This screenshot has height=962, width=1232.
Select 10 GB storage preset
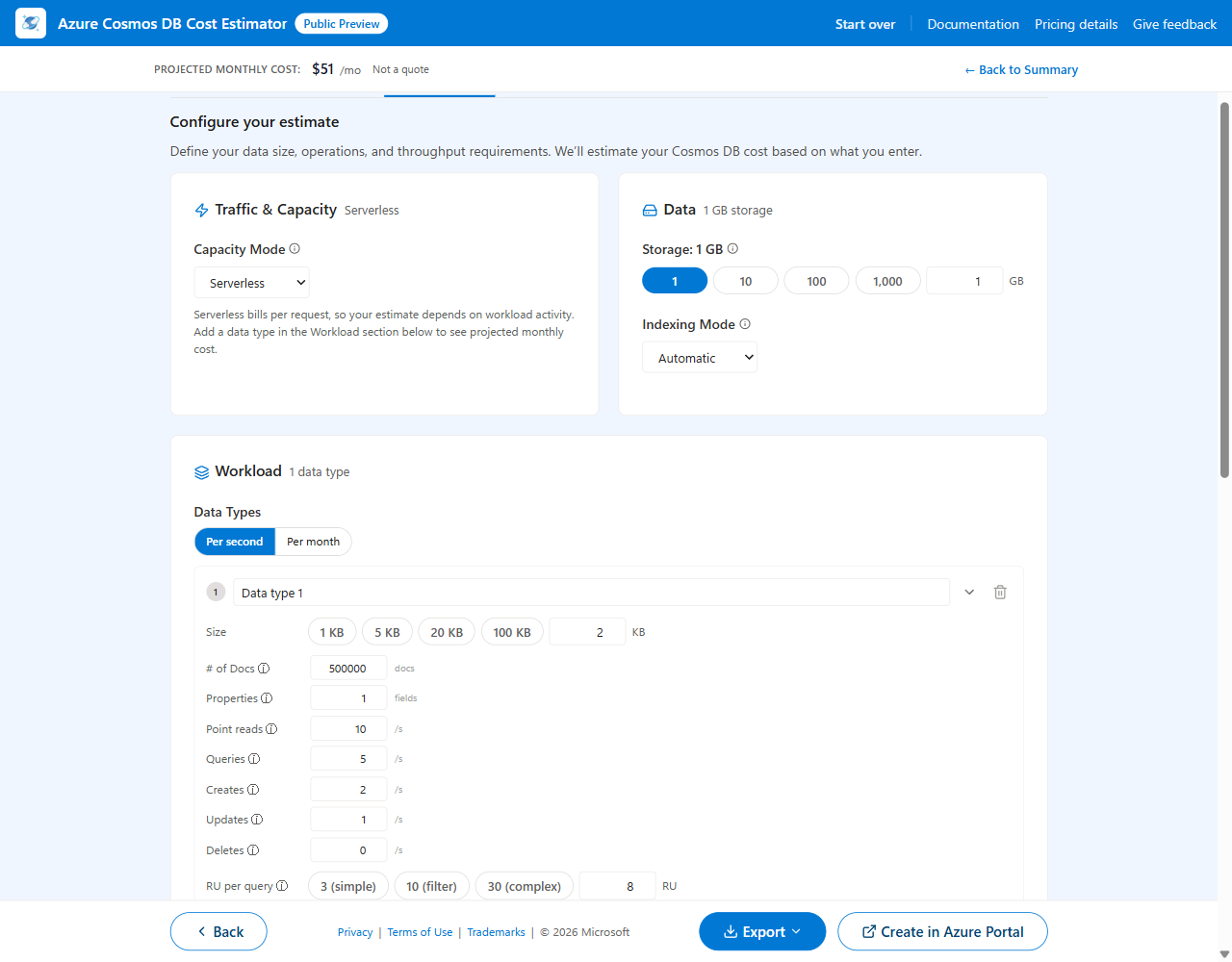(746, 281)
